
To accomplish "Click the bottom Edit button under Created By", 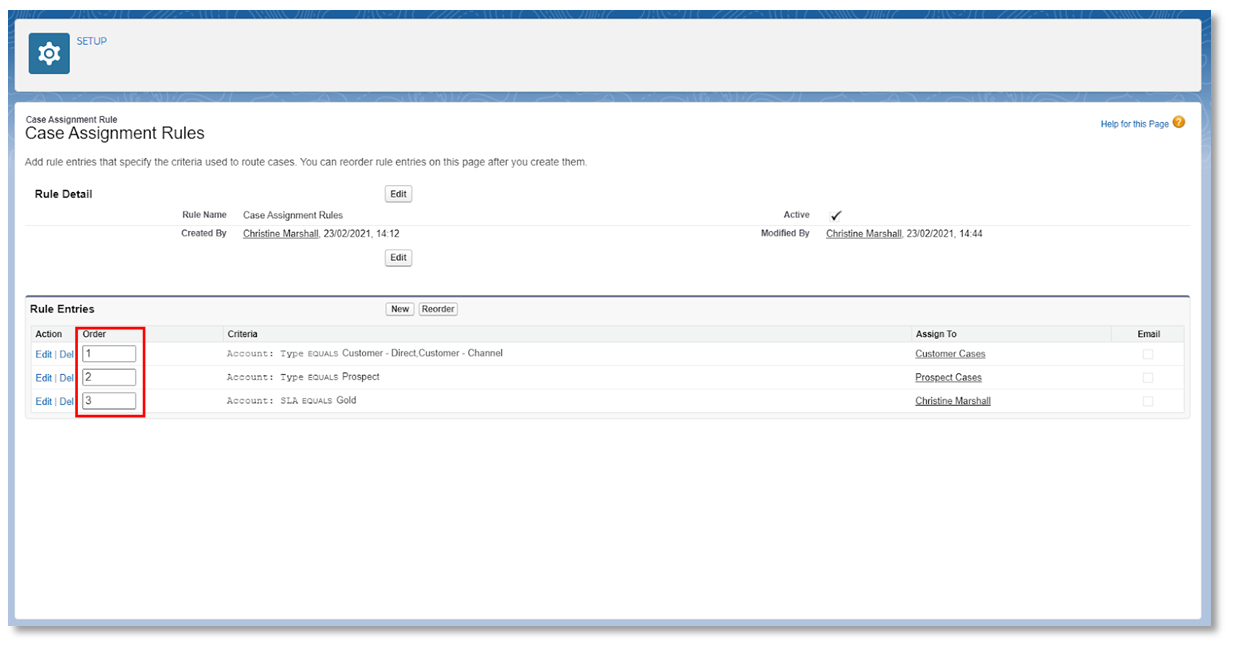I will (398, 258).
